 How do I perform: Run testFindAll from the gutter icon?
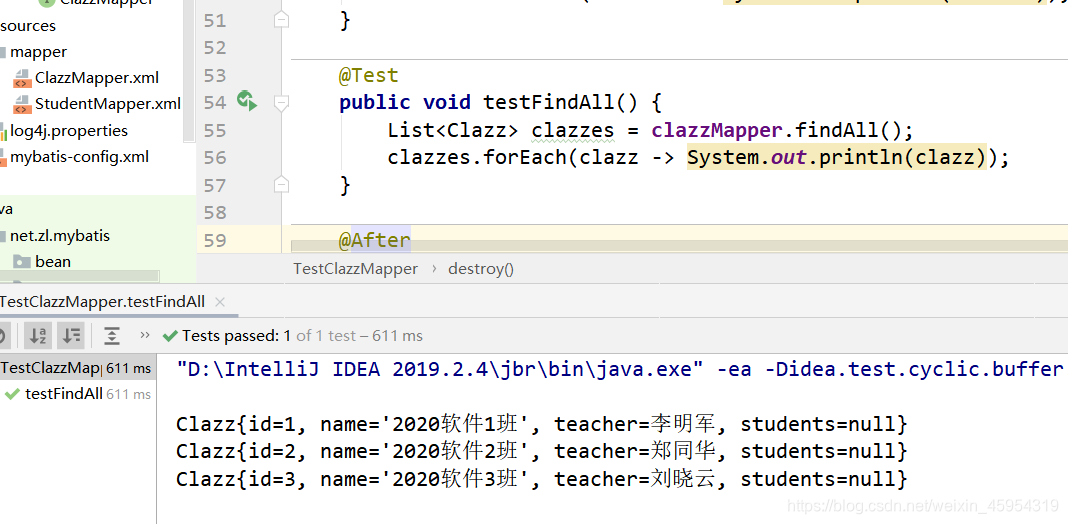247,102
